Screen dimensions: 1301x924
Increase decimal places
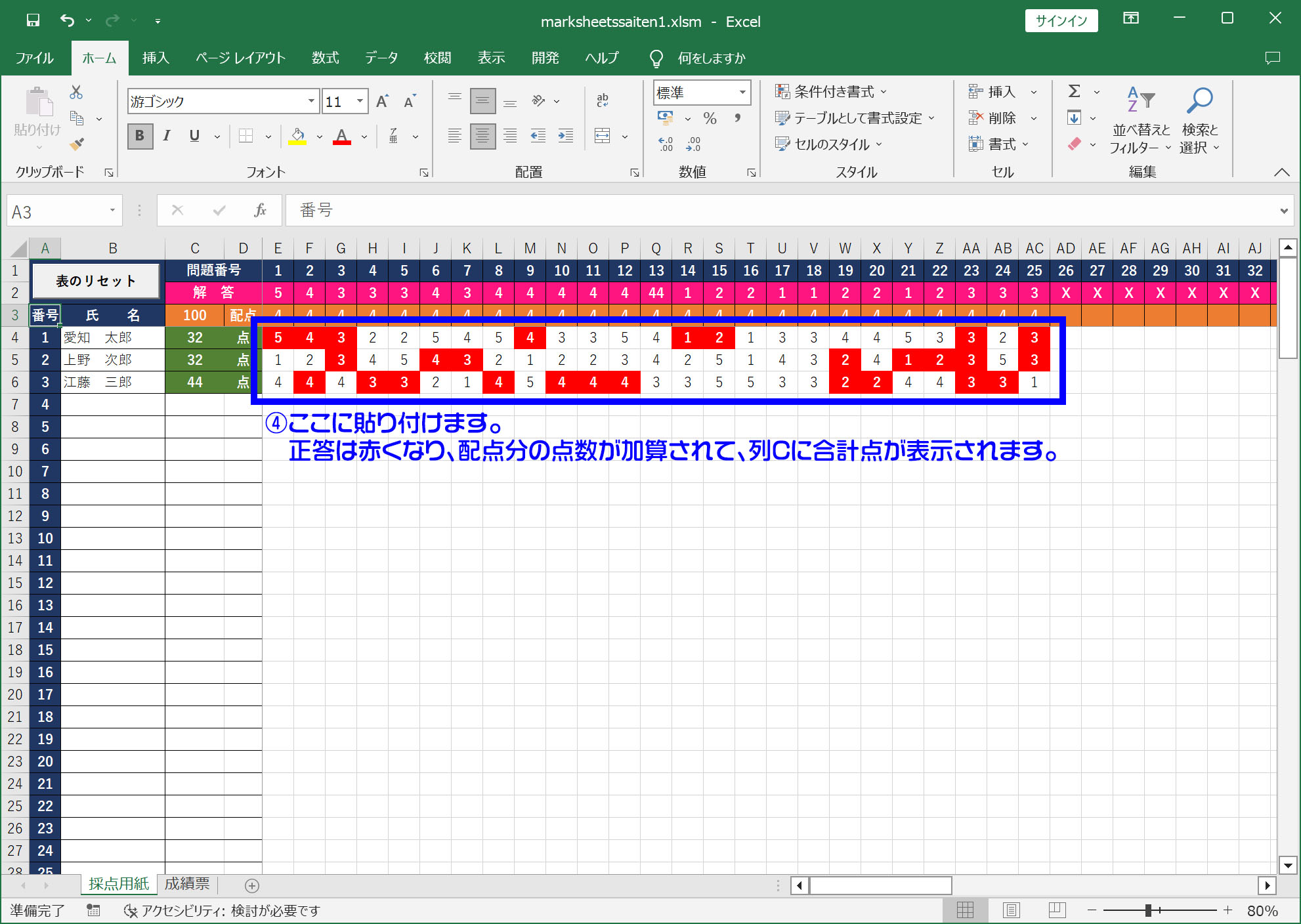[x=666, y=144]
